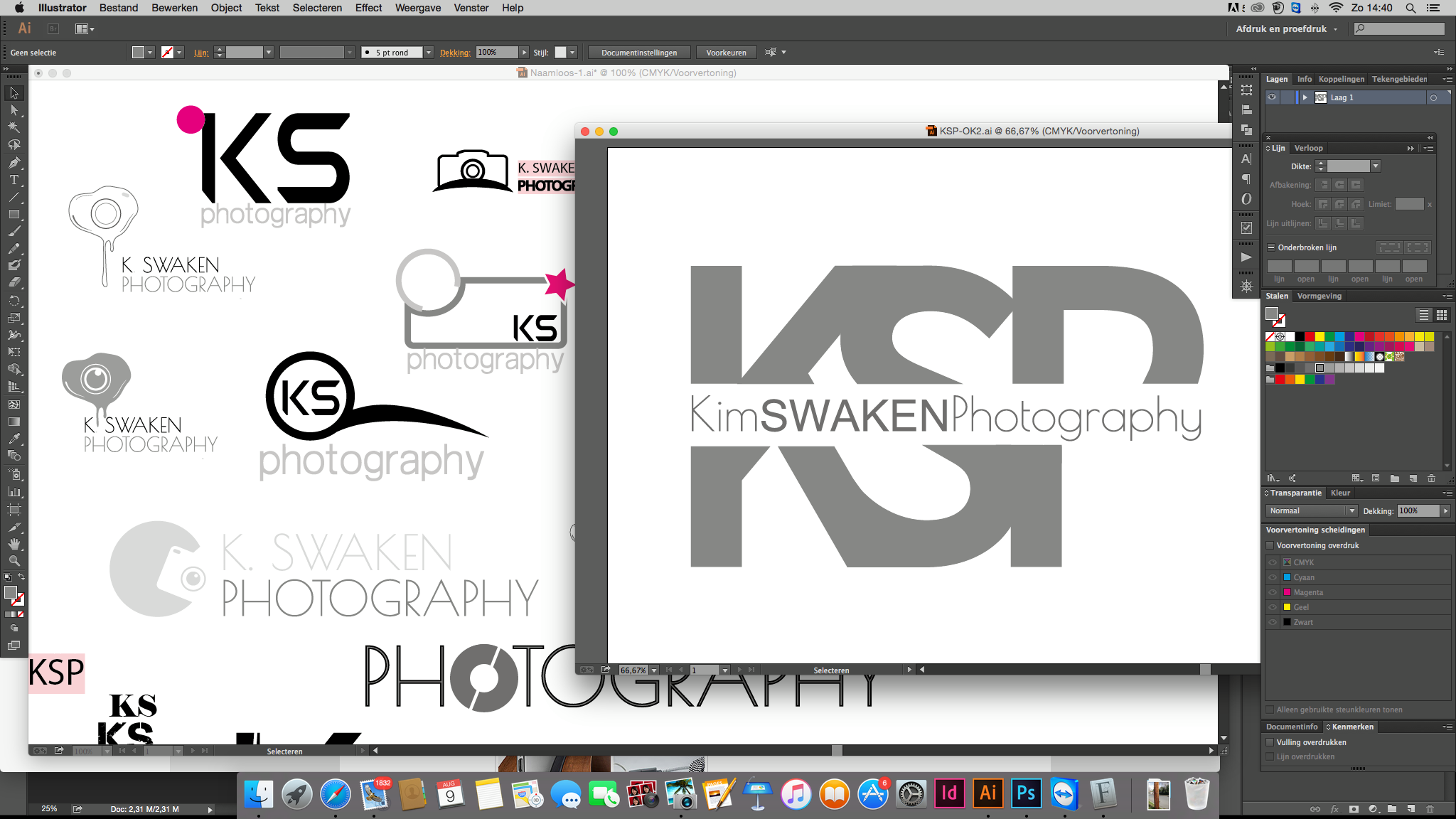Viewport: 1456px width, 819px height.
Task: Open the Navigator ship-wheel panel icon
Action: tap(1246, 287)
